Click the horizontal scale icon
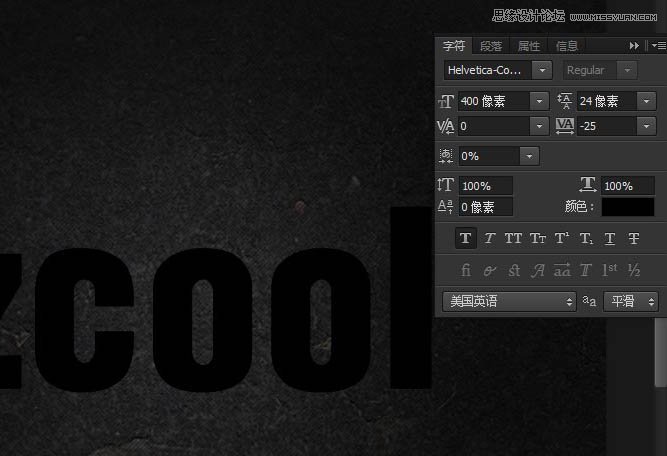The height and width of the screenshot is (456, 667). [588, 185]
